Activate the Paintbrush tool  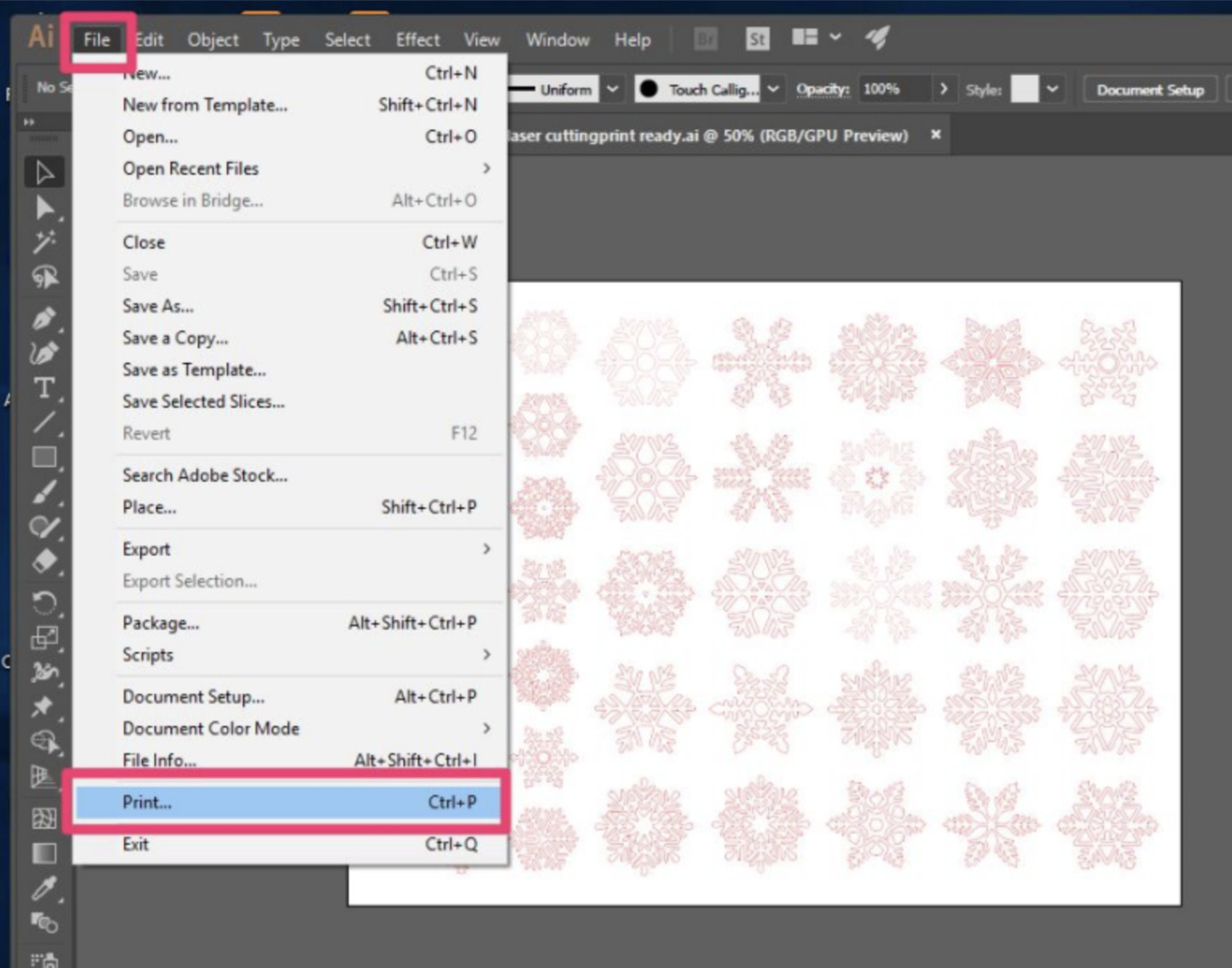pyautogui.click(x=44, y=493)
